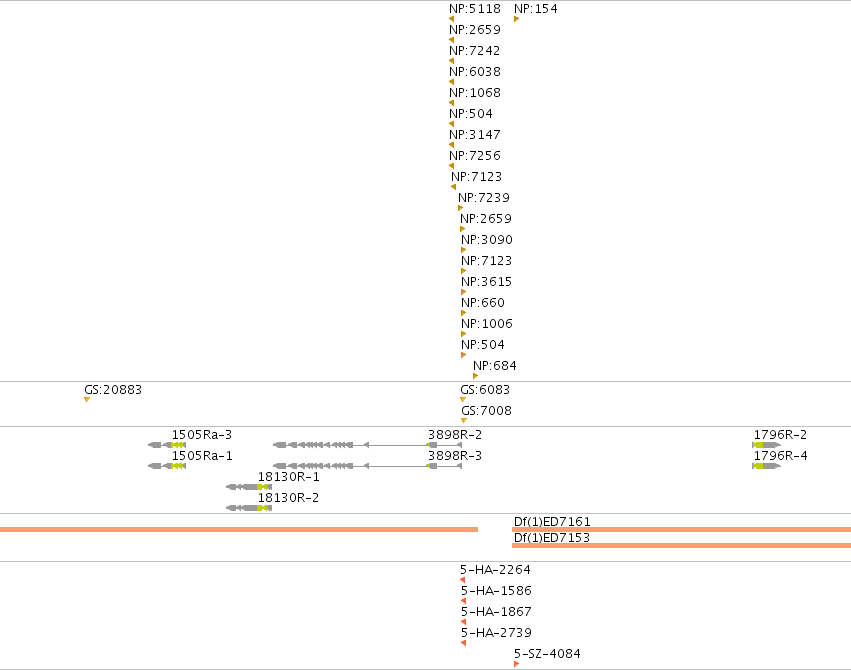Select the right-pointing NP:7123 marker above NP:3615
Viewport: 851px width, 670px height.
point(464,271)
